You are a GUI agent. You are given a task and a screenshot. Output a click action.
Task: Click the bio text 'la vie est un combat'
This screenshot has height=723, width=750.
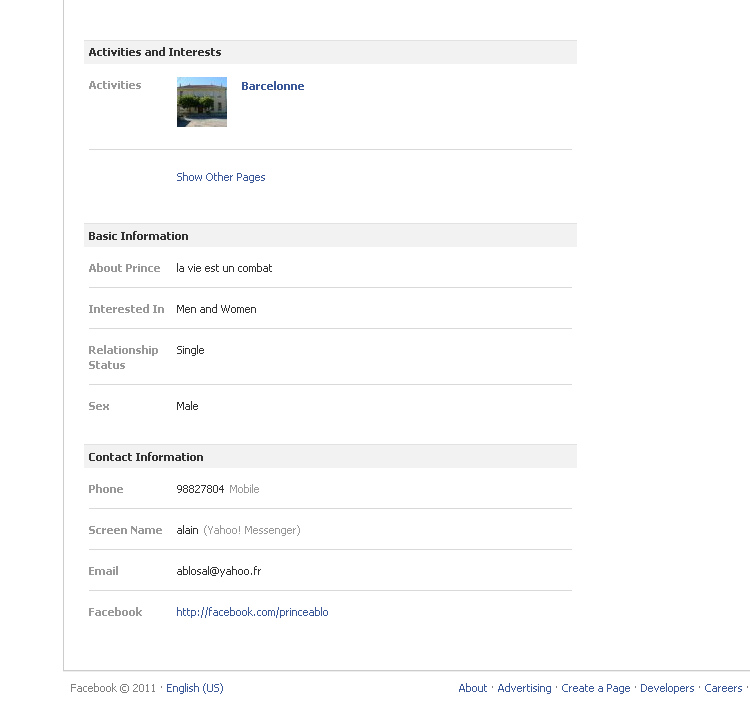(224, 269)
